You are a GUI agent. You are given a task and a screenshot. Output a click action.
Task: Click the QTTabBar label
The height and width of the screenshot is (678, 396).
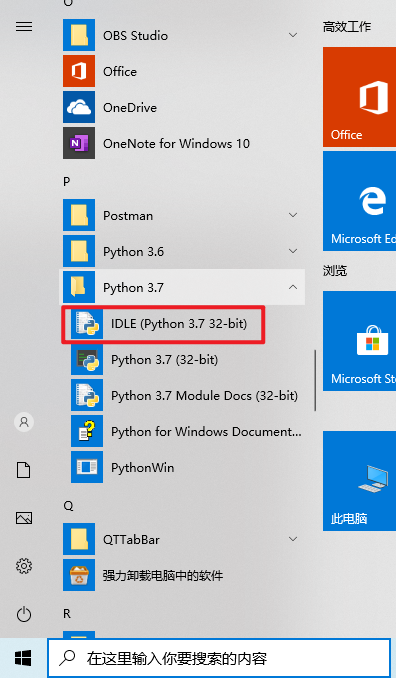point(131,540)
